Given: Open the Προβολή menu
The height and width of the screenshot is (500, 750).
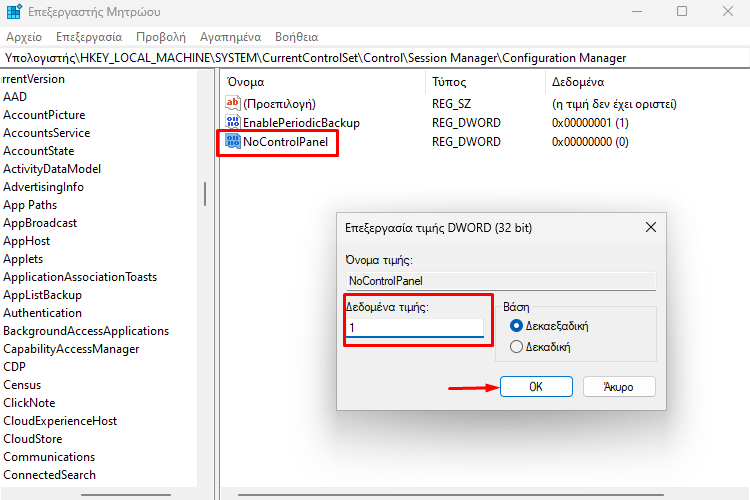Looking at the screenshot, I should coord(161,37).
